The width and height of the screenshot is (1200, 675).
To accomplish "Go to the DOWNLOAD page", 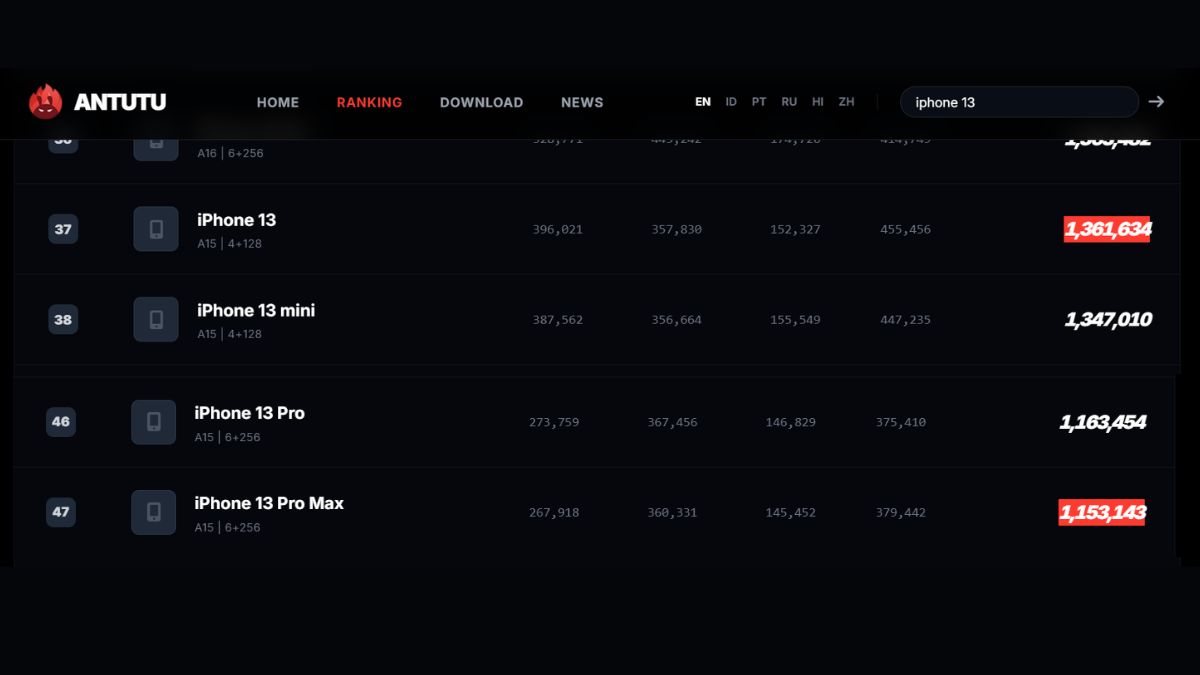I will coord(481,102).
